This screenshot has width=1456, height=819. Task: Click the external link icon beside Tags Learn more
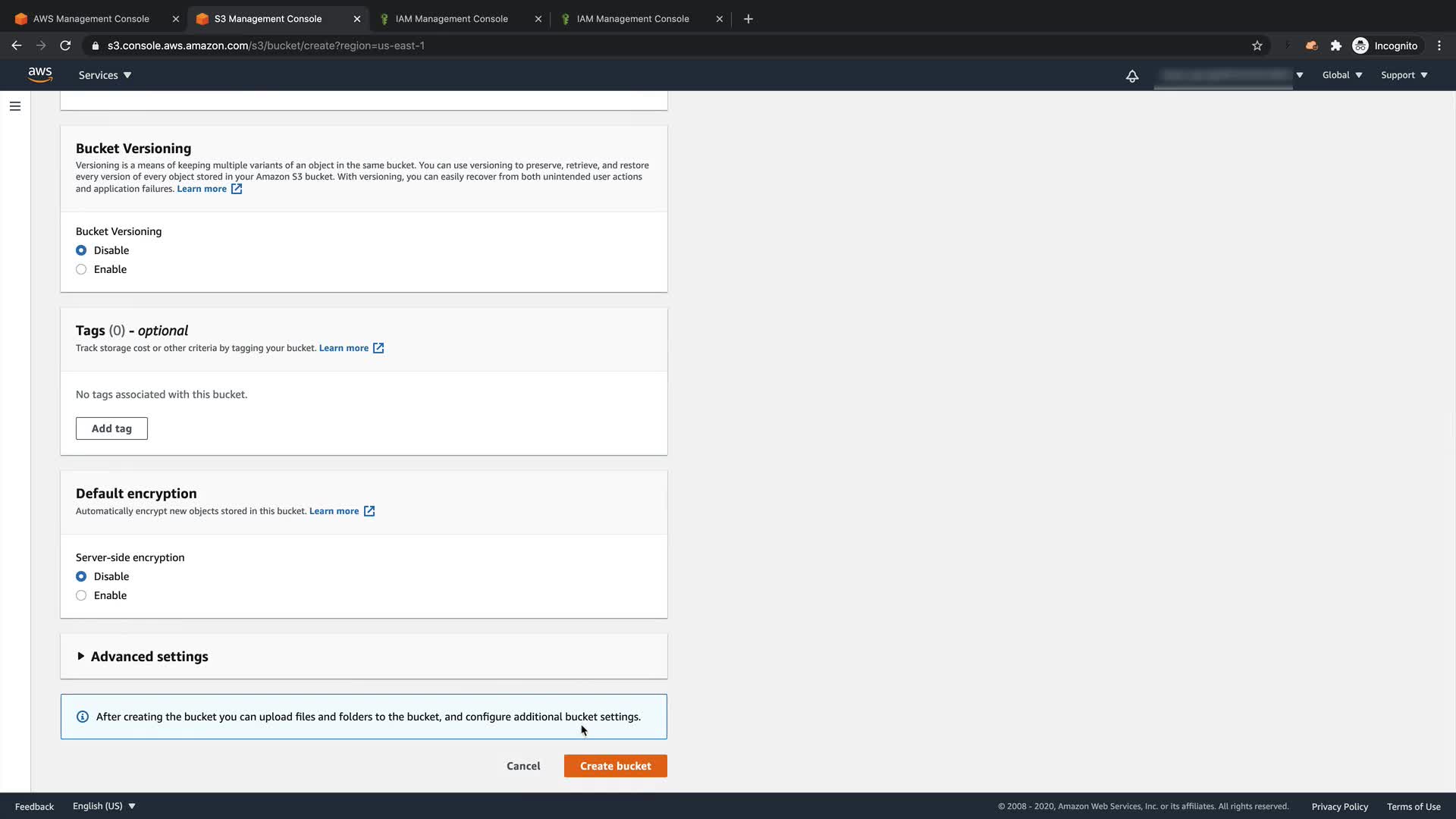(378, 348)
